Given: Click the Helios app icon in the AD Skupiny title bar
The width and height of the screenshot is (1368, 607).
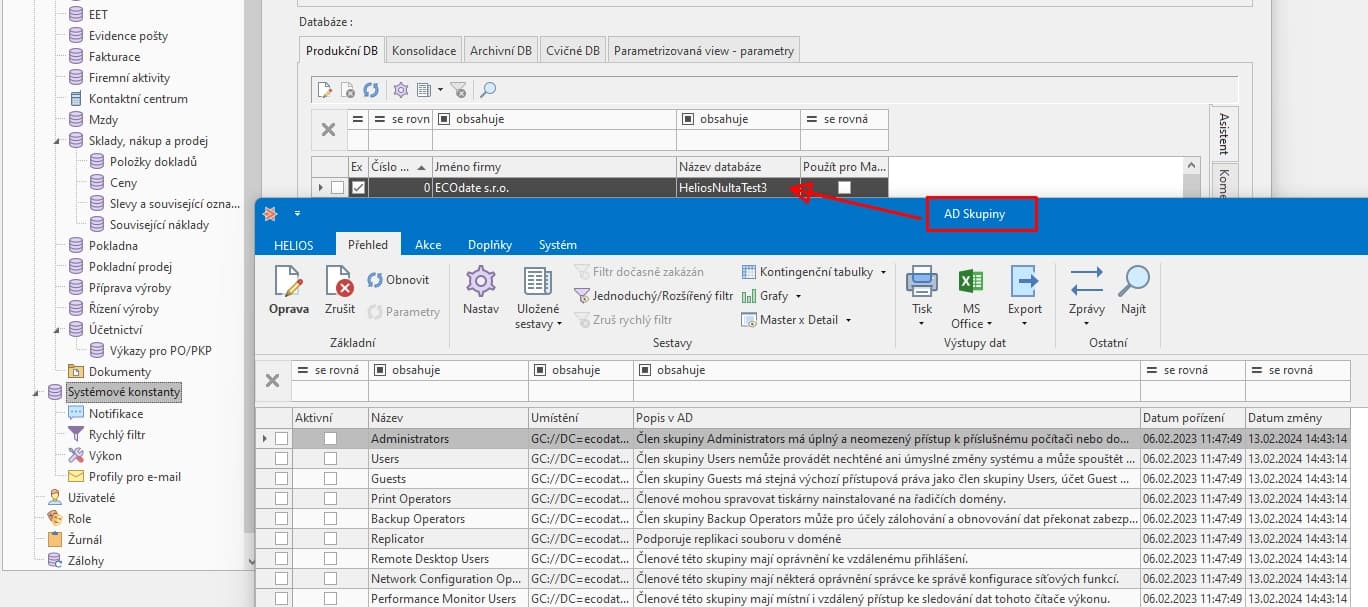Looking at the screenshot, I should [x=271, y=214].
